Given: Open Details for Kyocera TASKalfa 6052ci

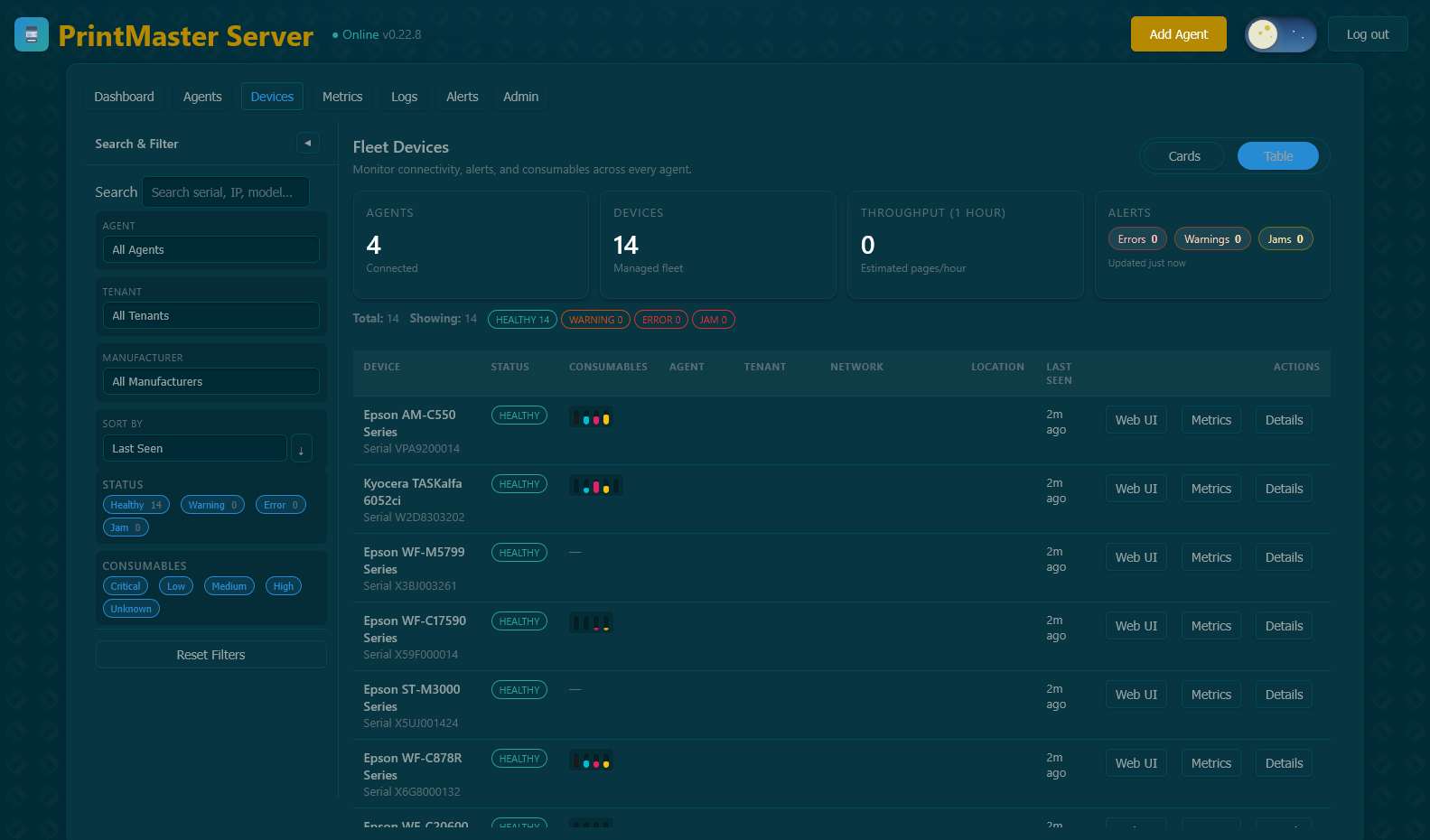Looking at the screenshot, I should [1285, 489].
